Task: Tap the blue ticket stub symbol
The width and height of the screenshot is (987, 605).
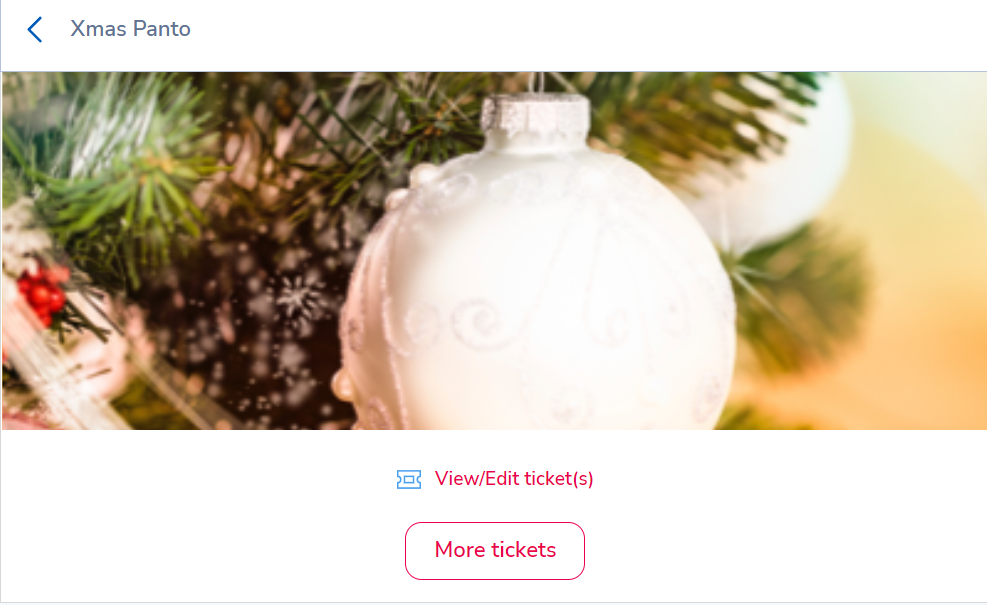Action: 409,480
